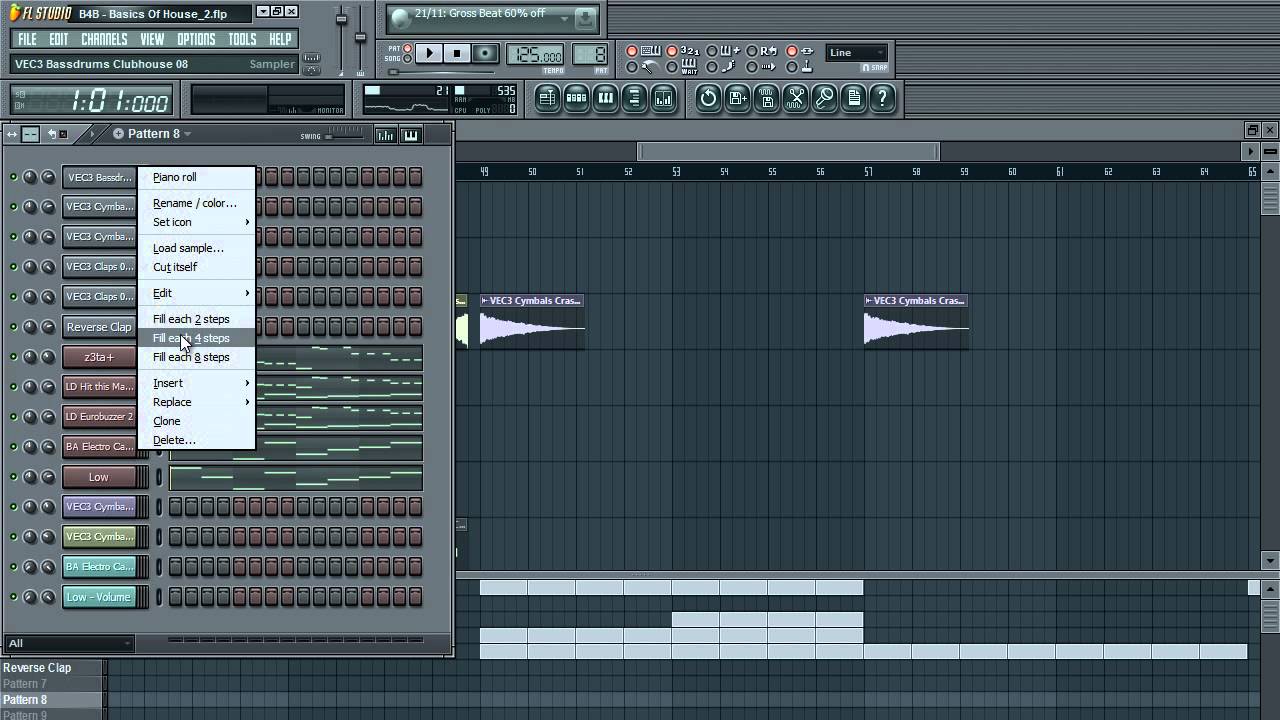
Task: Mute the z3ta+ channel green LED
Action: (13, 357)
